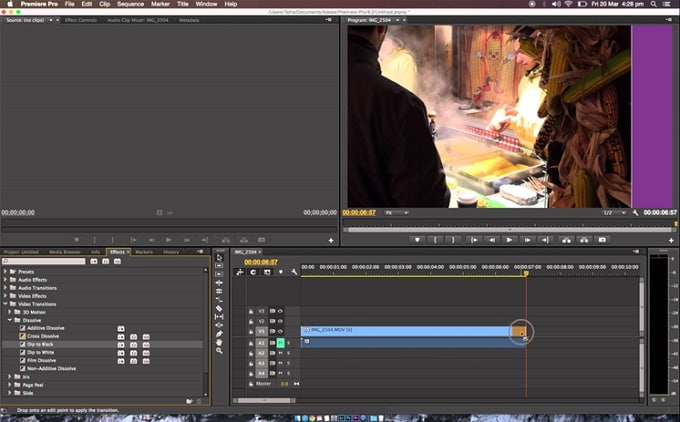Switch to the Media Browser tab
680x422 pixels.
click(65, 252)
